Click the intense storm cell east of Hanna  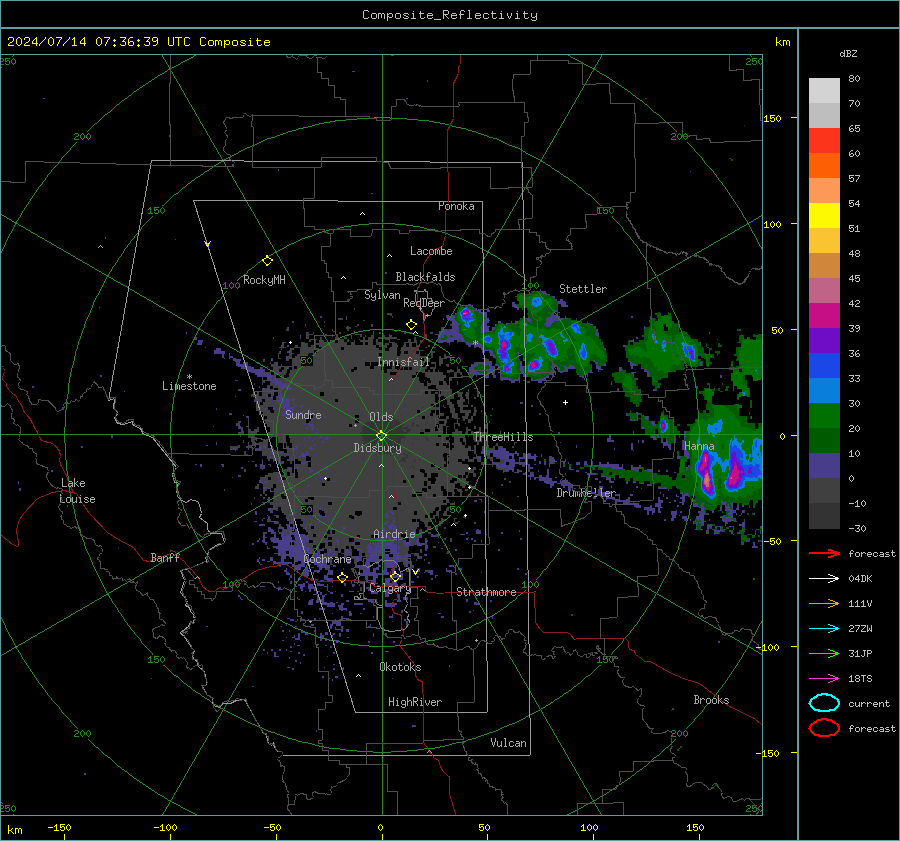(x=735, y=471)
